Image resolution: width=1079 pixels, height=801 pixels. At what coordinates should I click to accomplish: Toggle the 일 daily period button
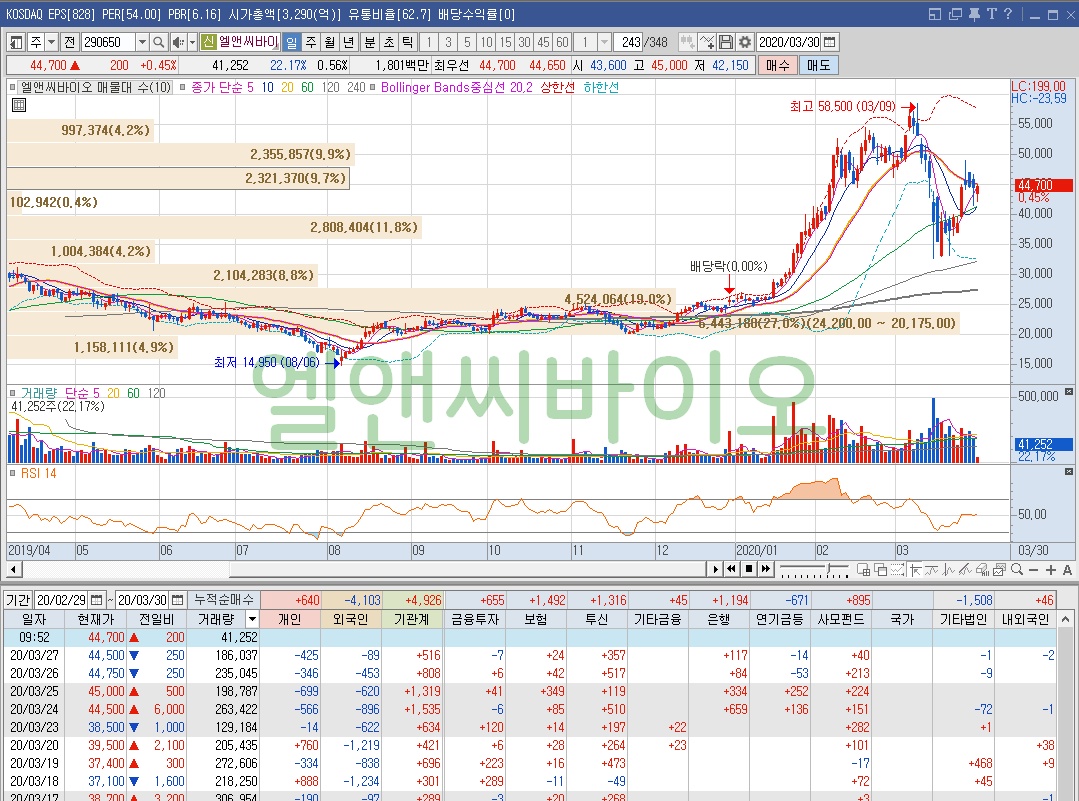click(292, 43)
